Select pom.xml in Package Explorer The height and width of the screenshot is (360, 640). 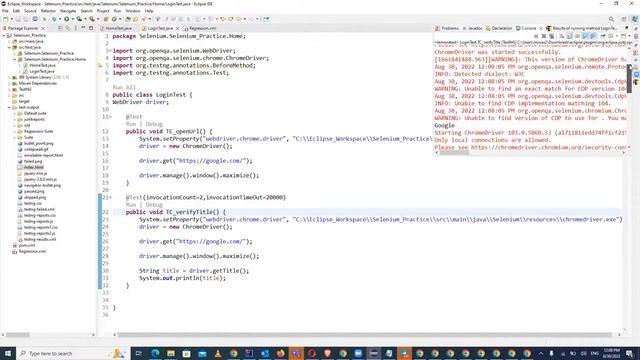(27, 245)
